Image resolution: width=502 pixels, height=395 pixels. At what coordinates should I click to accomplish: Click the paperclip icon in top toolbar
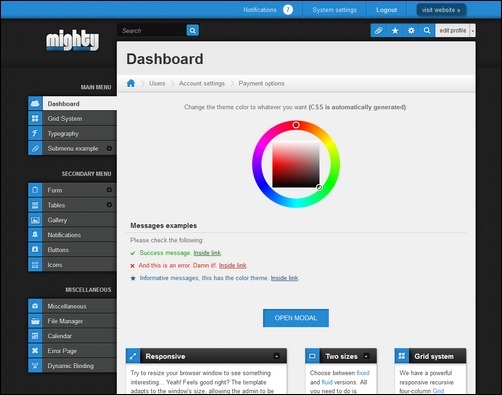pyautogui.click(x=379, y=31)
